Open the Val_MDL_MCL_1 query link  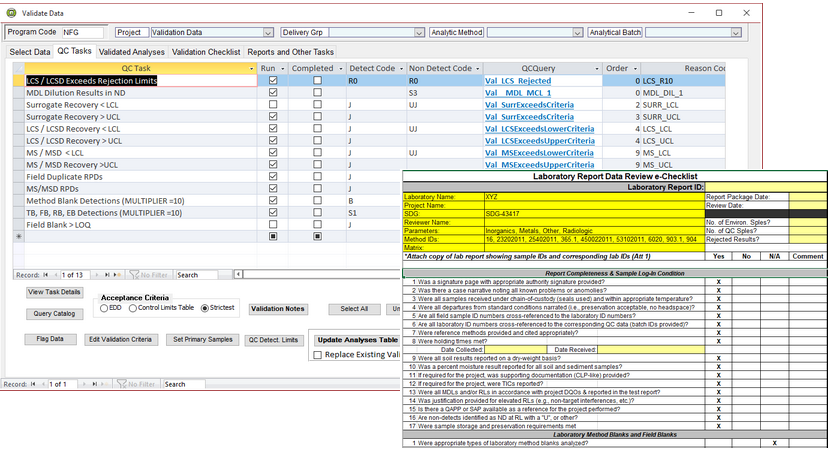coord(518,93)
